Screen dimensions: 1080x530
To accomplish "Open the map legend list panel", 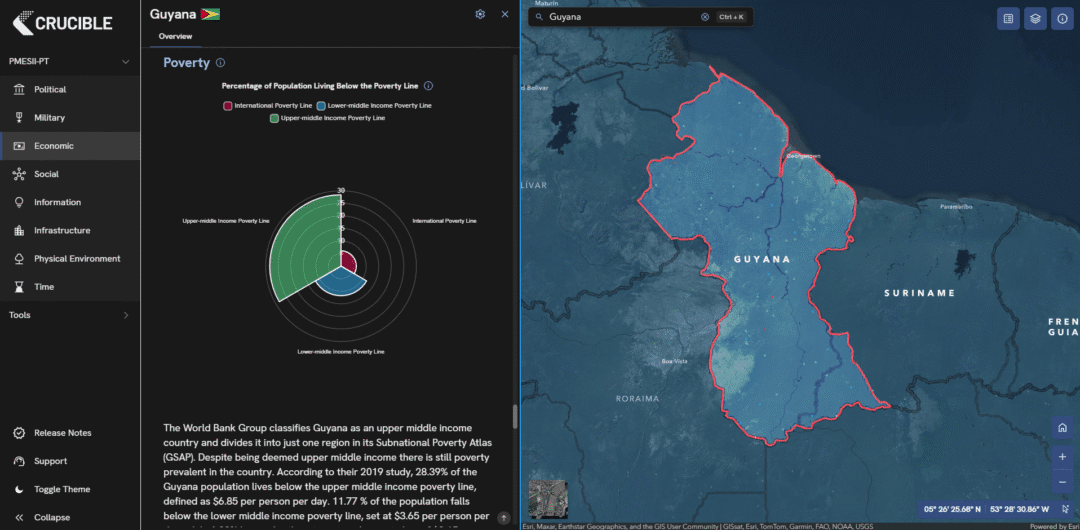I will (x=1008, y=18).
